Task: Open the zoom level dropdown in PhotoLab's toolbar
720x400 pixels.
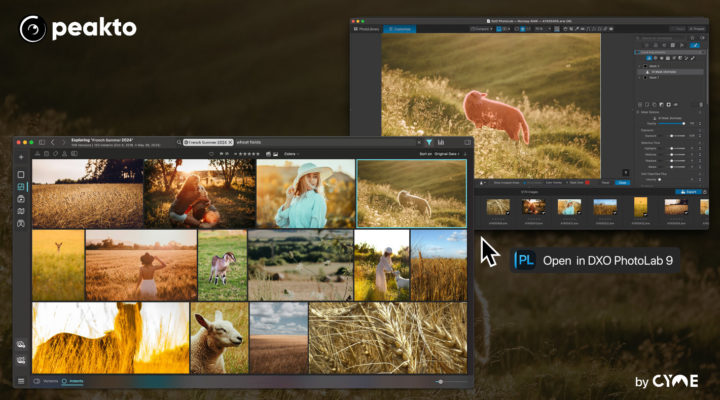Action: 542,29
